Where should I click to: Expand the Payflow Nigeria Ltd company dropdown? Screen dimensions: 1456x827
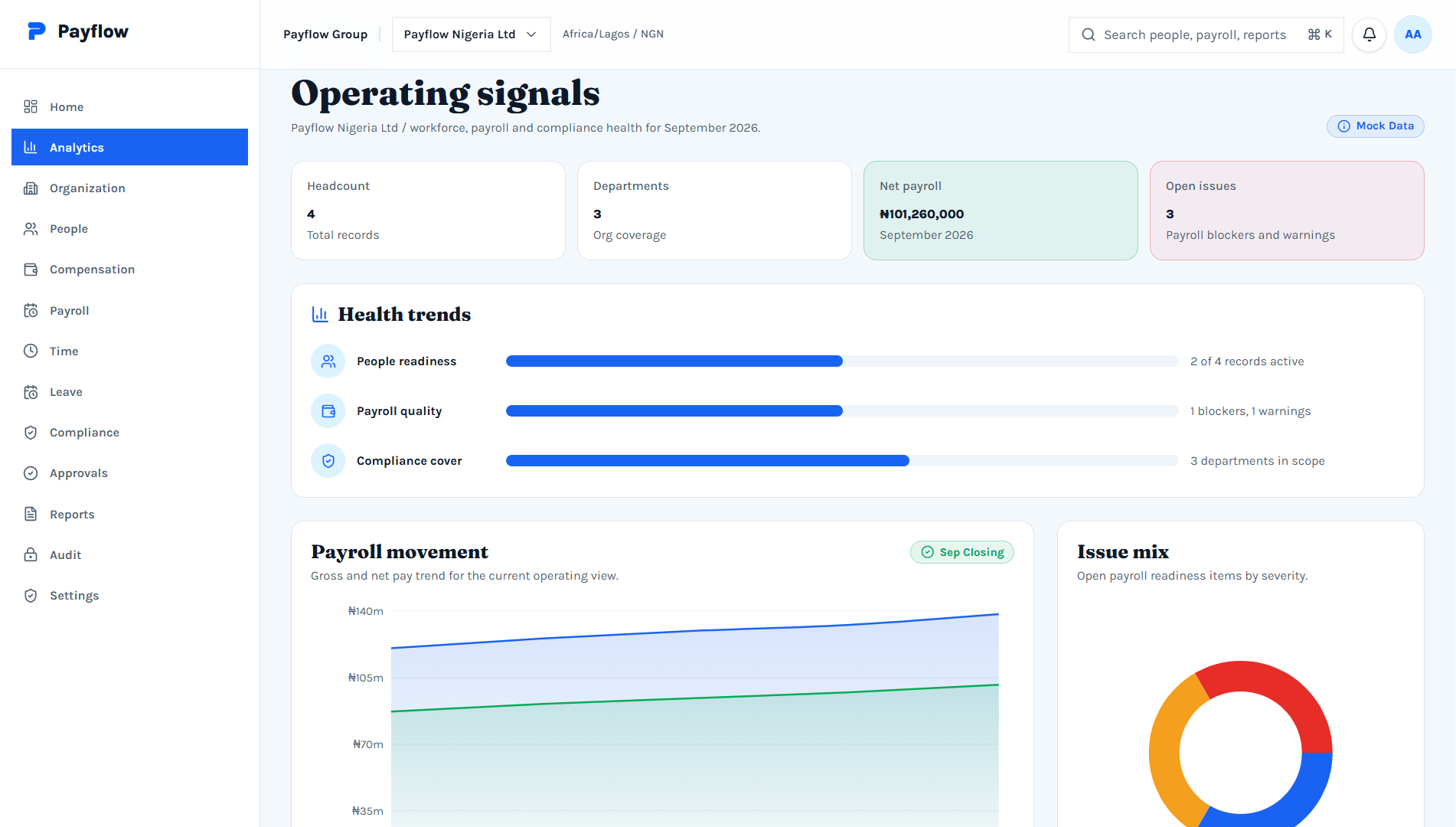click(471, 34)
